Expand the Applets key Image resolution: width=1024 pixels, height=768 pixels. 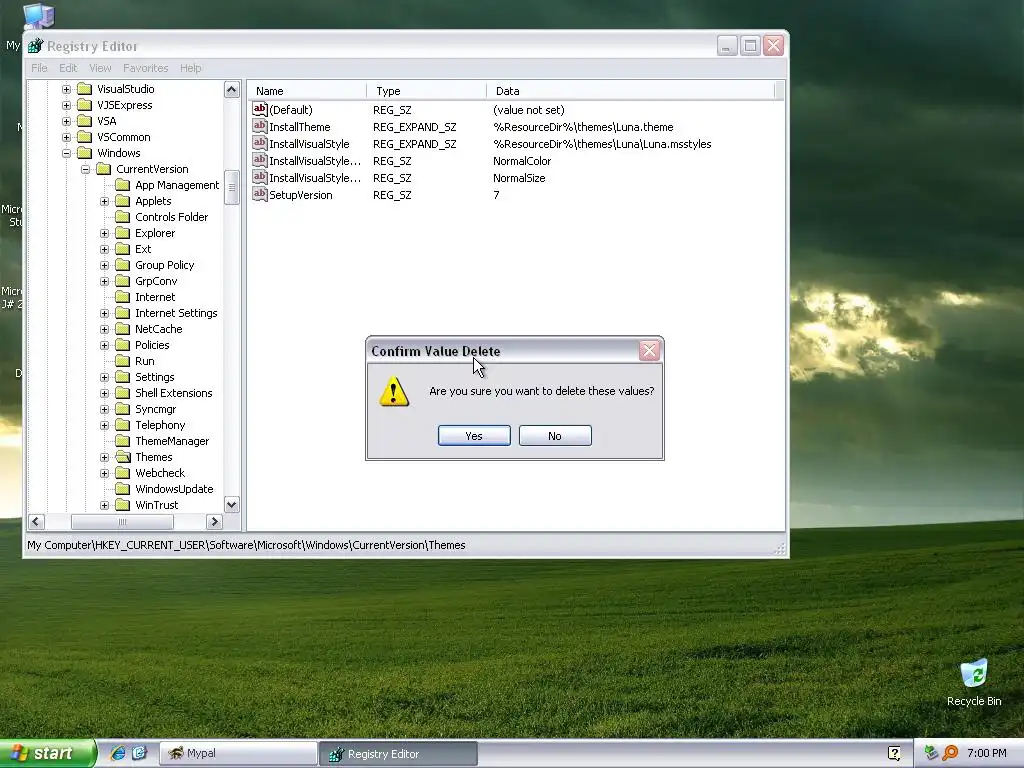click(x=104, y=201)
